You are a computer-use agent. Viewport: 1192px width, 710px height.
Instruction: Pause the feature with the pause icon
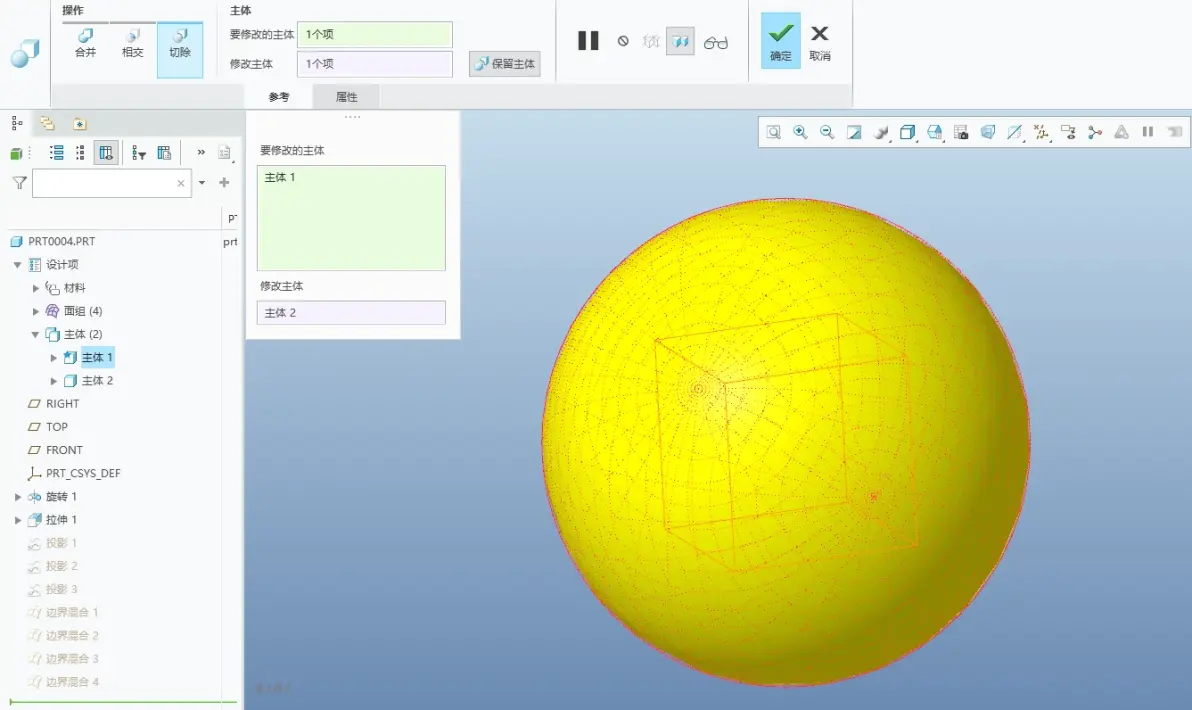(x=588, y=41)
